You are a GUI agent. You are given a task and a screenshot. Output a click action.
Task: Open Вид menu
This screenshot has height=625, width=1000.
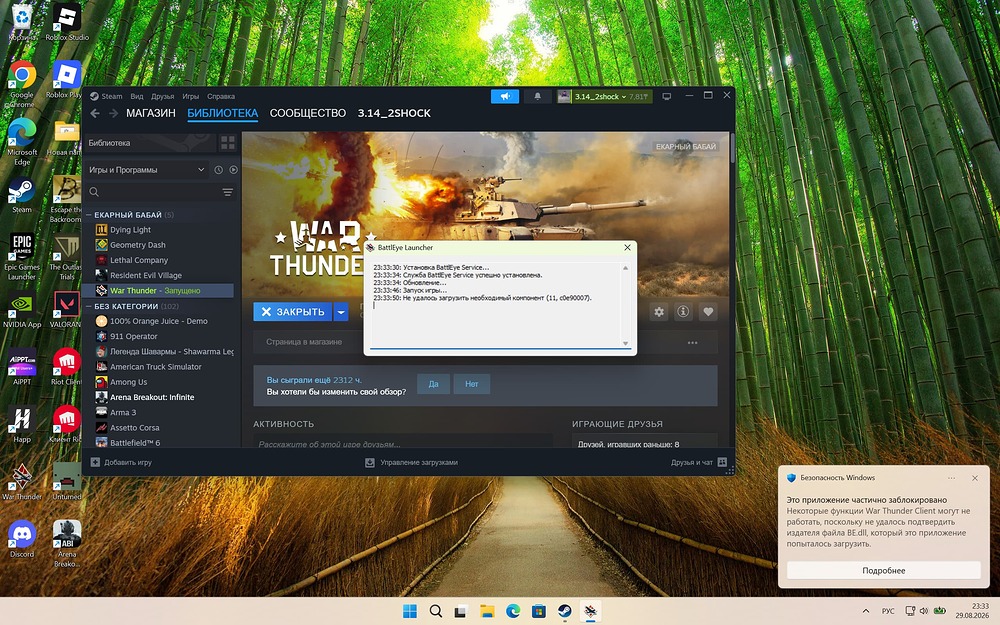(x=136, y=96)
